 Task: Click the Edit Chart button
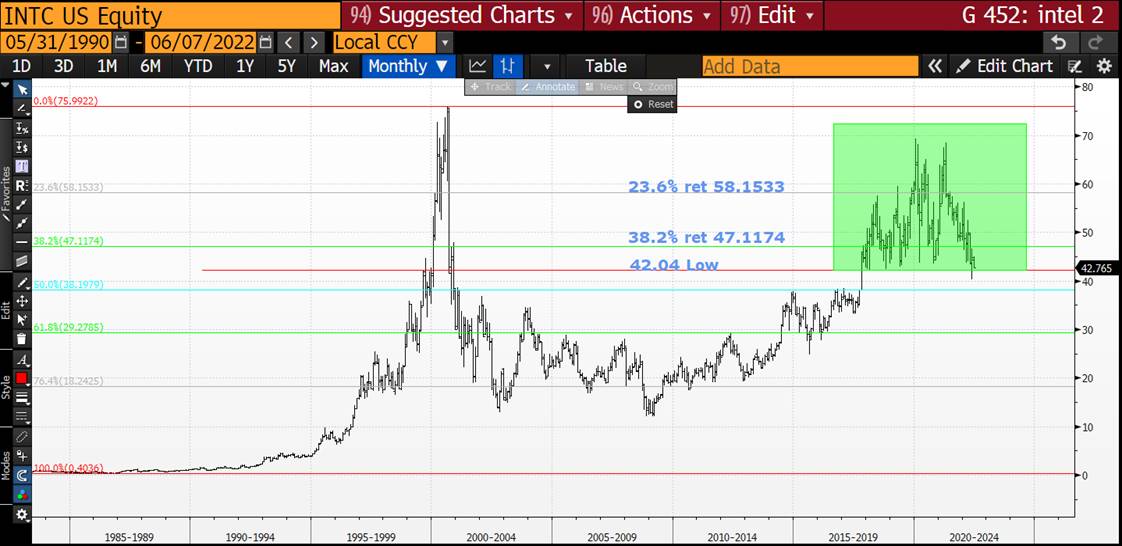point(1005,67)
